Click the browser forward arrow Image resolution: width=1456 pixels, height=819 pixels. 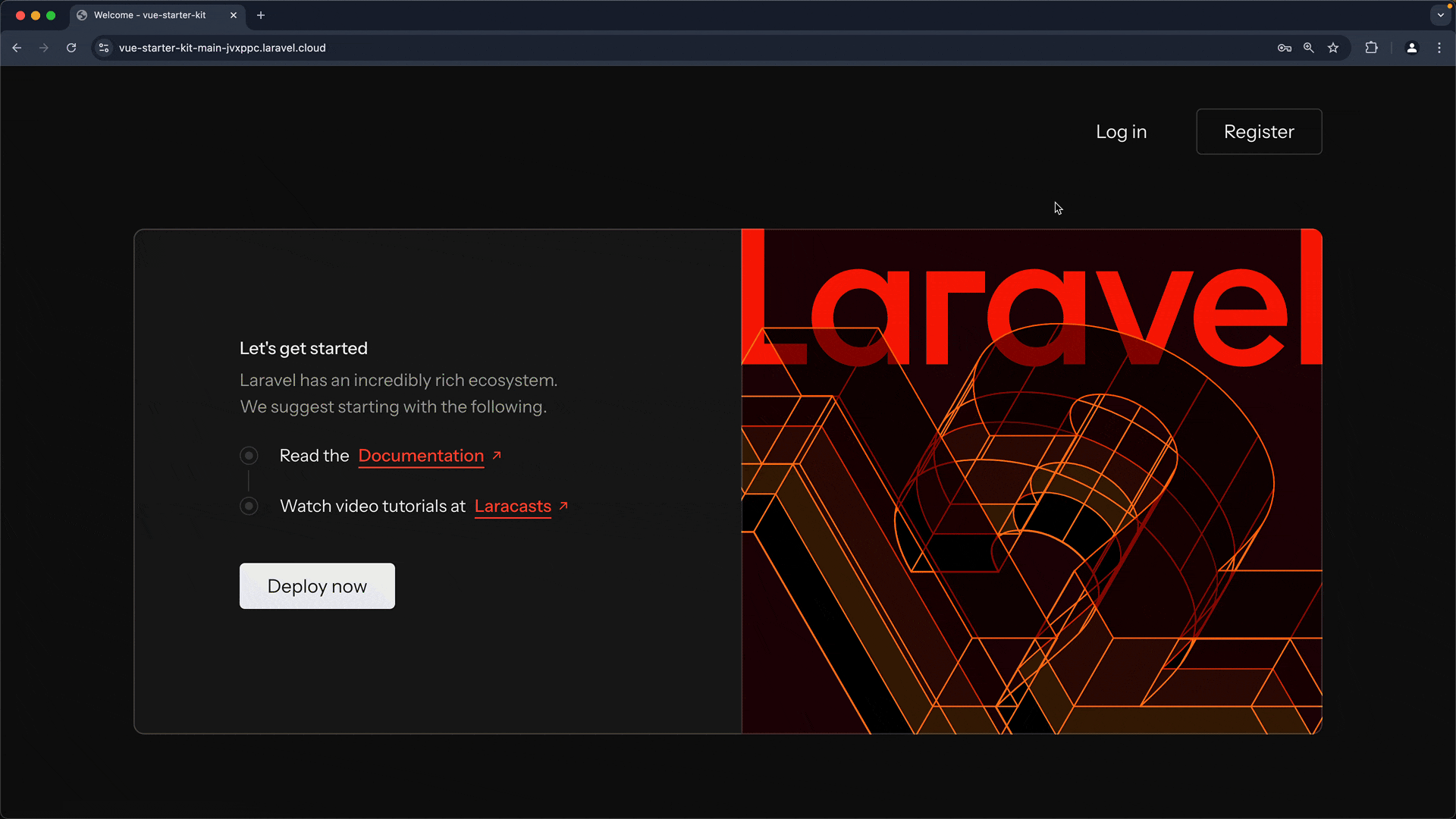[44, 48]
